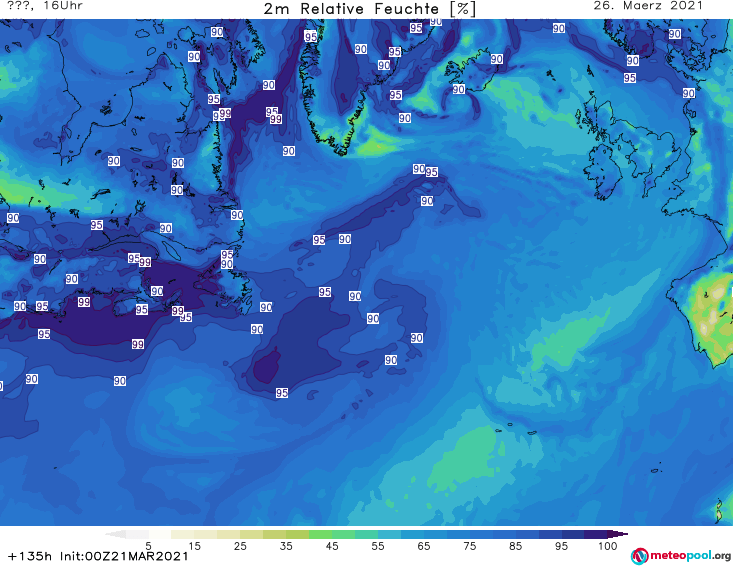
Task: Click the legend value '35'
Action: (x=286, y=545)
